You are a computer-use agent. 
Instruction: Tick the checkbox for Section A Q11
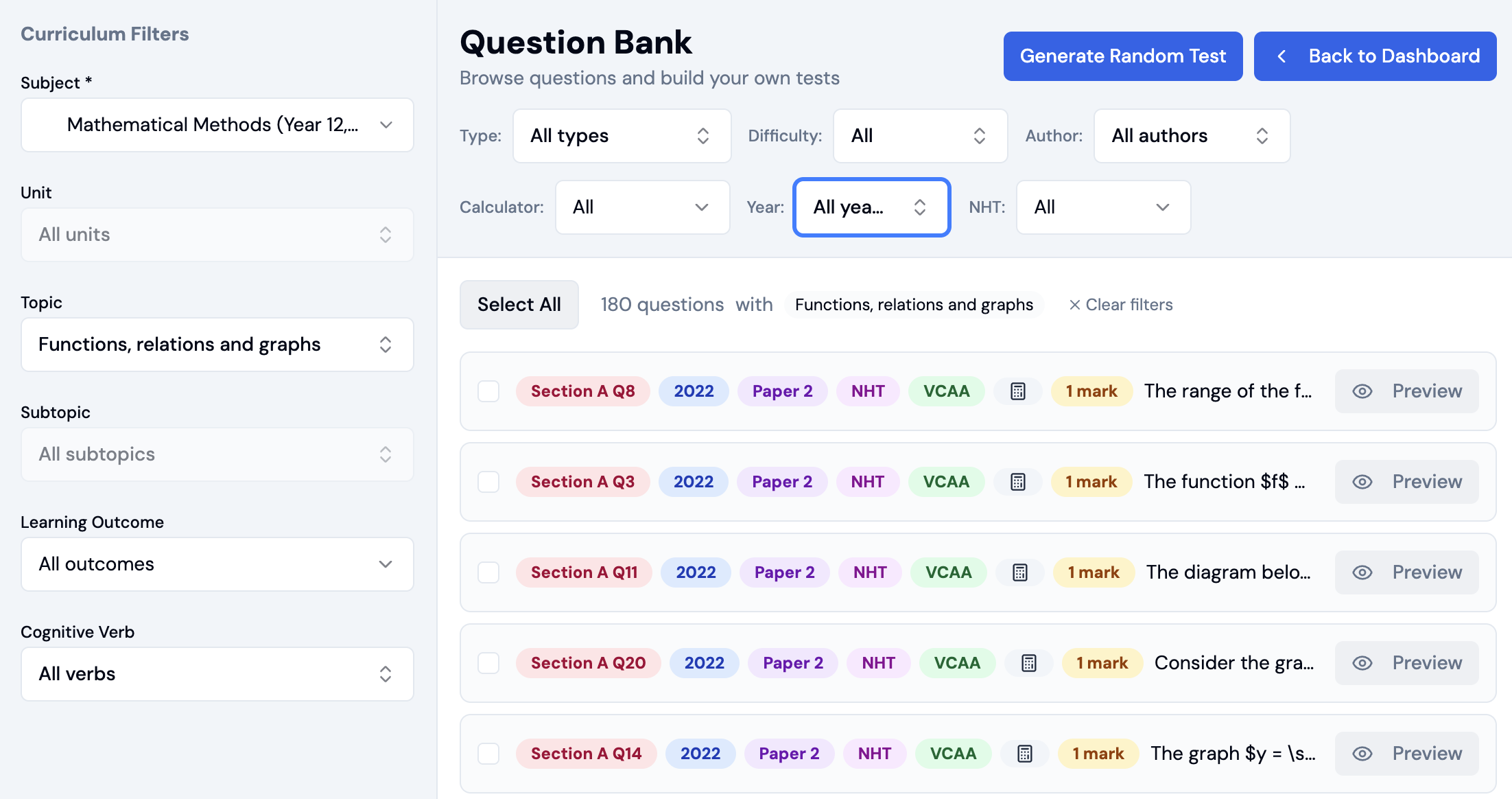[x=488, y=572]
